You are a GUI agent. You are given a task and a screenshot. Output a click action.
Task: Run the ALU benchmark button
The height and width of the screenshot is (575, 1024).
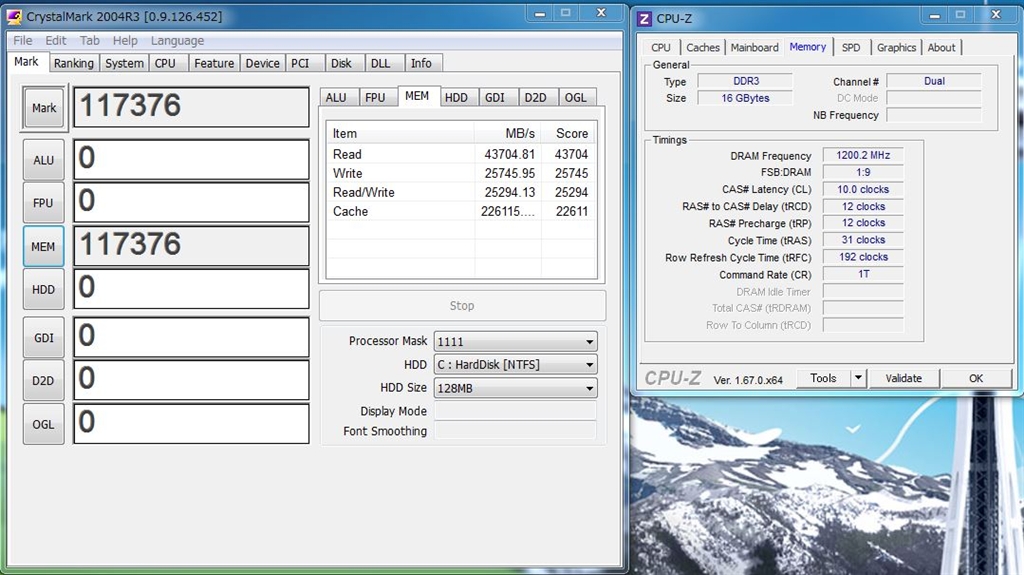[x=44, y=160]
